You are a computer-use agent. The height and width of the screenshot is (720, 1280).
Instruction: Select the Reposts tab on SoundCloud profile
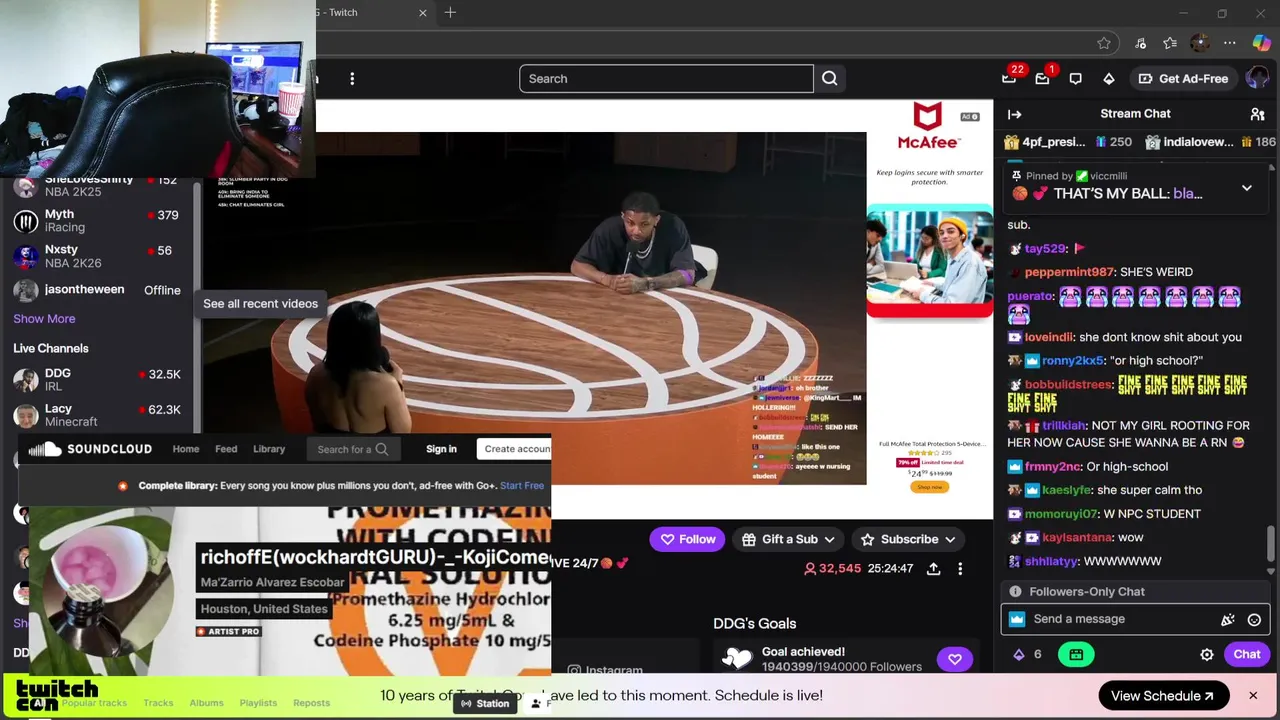point(311,703)
